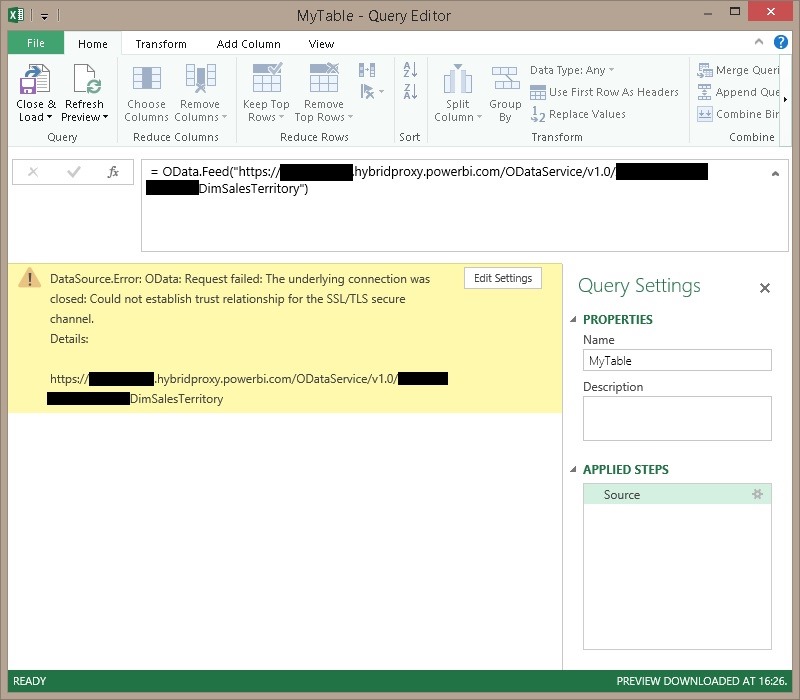
Task: Open the Refresh Preview dropdown arrow
Action: pyautogui.click(x=105, y=117)
